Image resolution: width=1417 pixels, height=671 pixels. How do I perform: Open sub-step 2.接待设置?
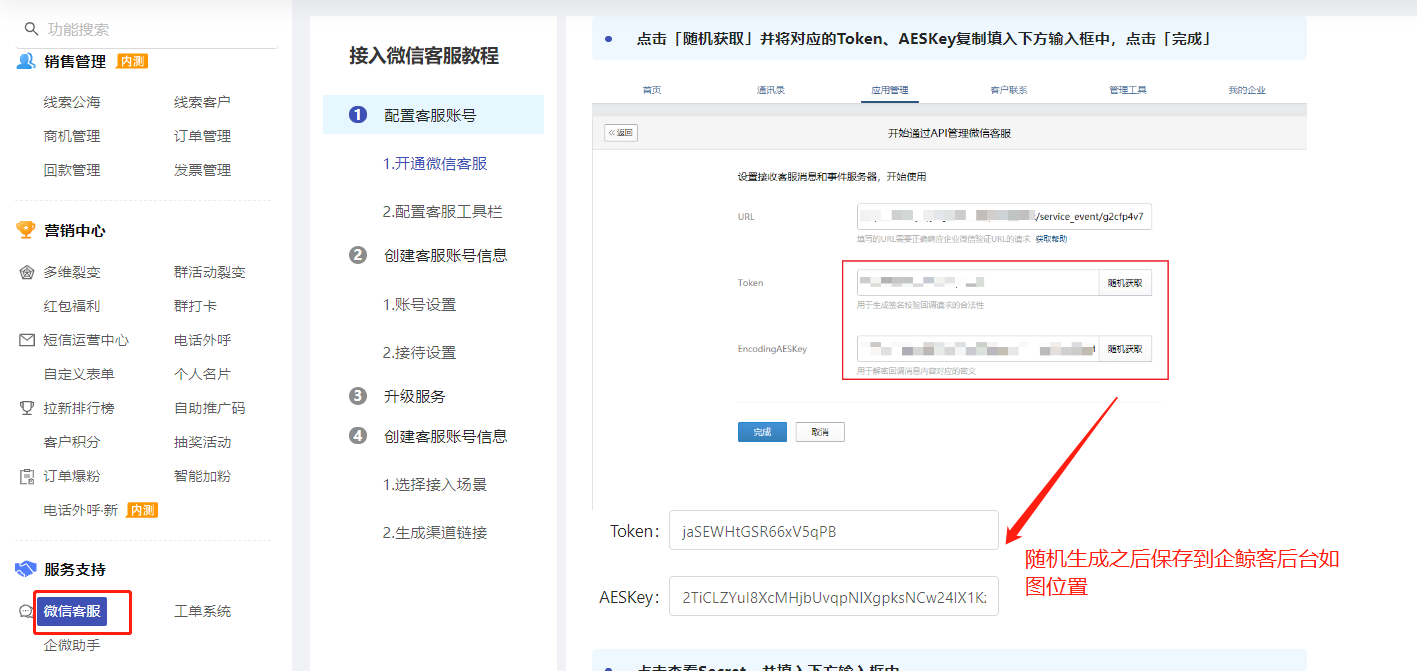click(420, 353)
